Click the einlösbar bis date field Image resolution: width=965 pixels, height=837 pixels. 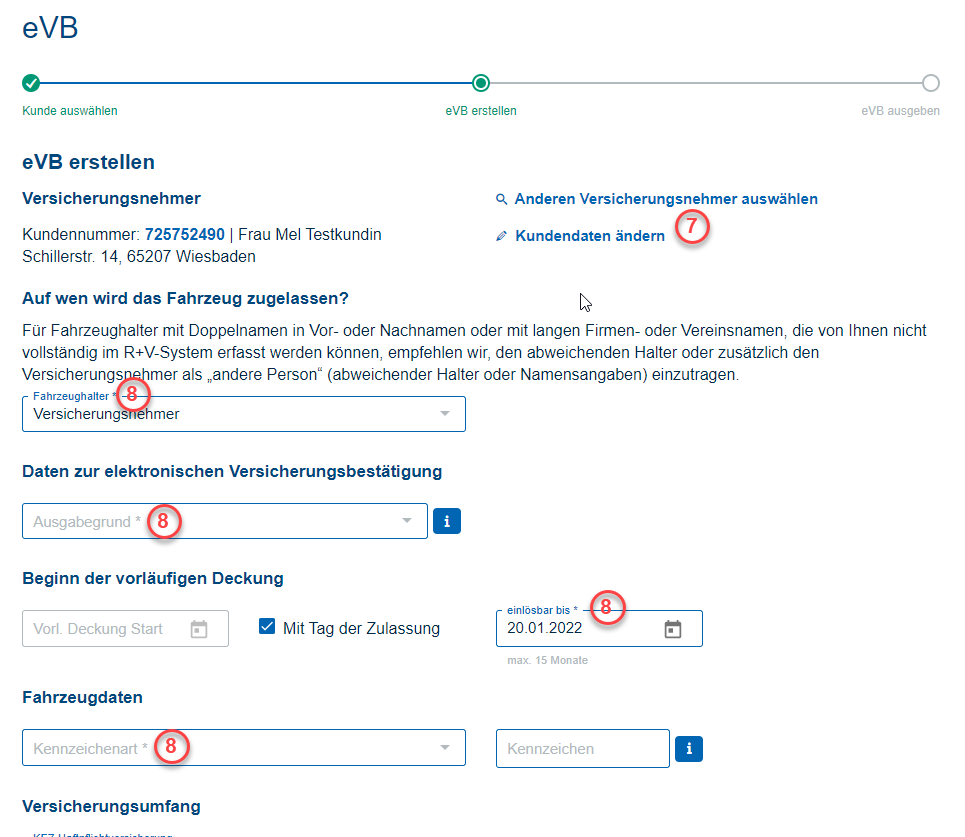tap(575, 629)
